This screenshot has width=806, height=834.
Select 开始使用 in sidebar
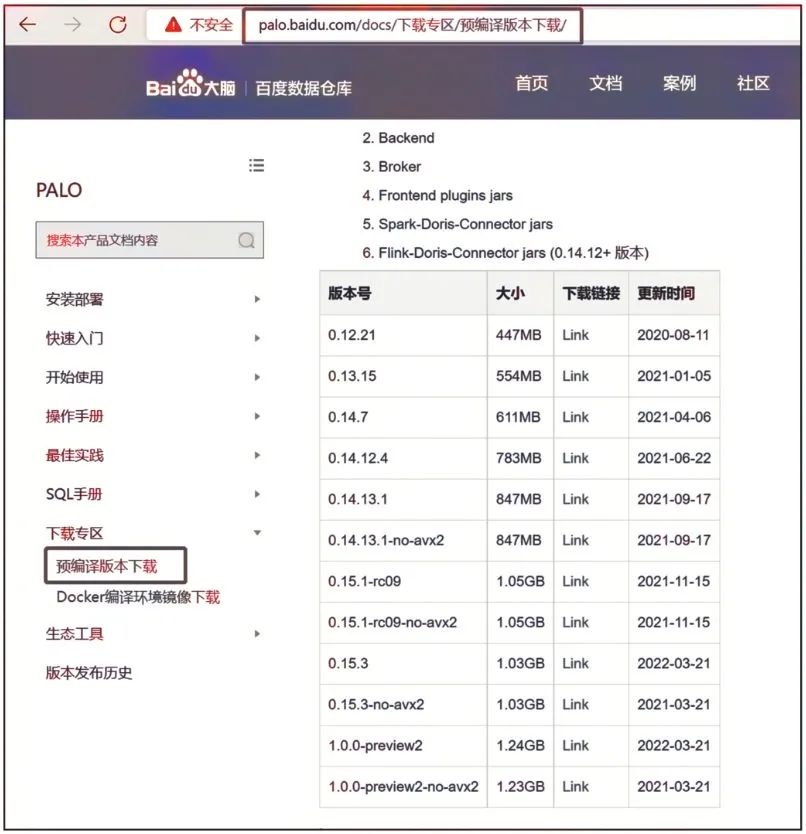click(x=74, y=378)
